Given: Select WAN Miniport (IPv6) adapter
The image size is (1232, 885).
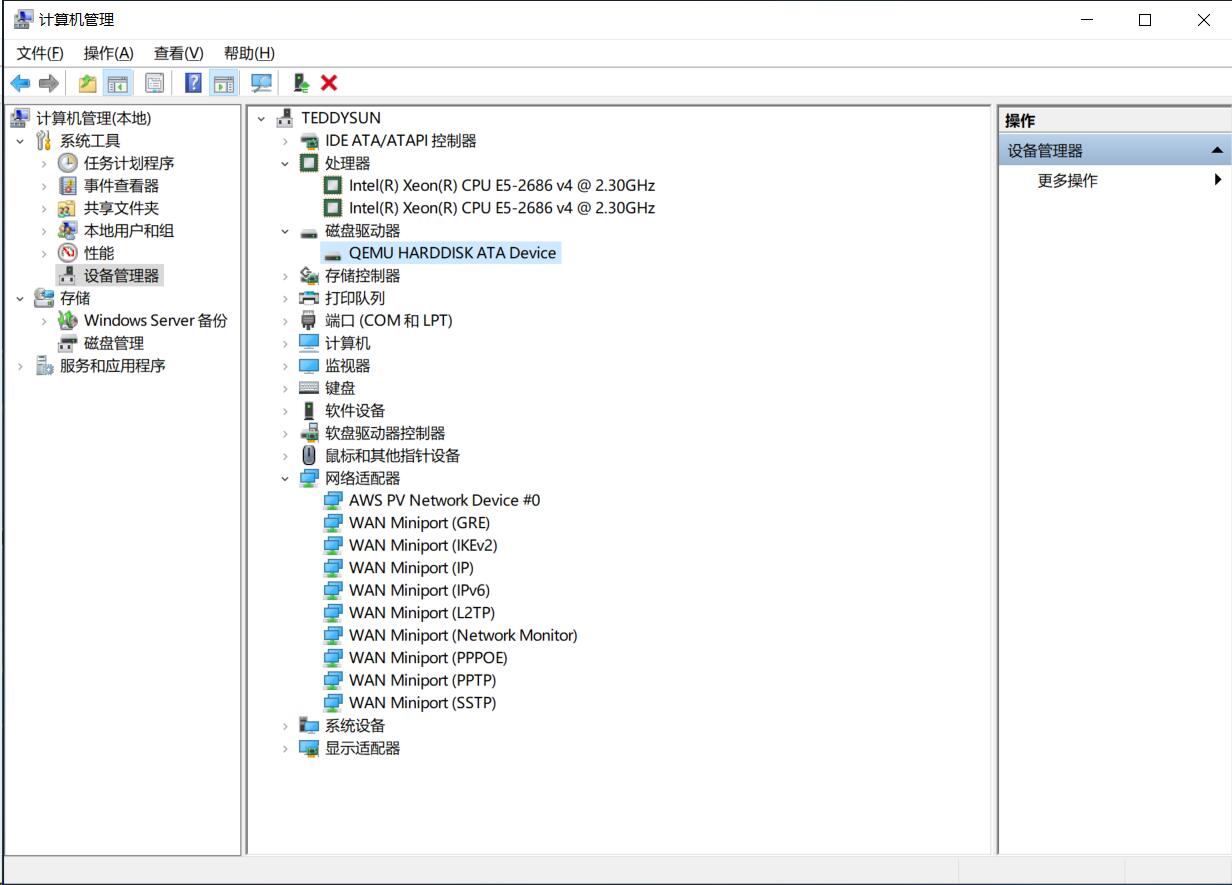Looking at the screenshot, I should tap(419, 590).
